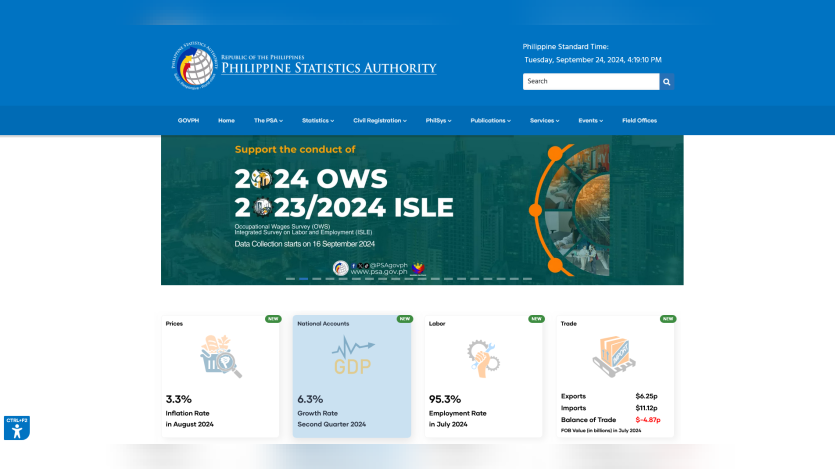Click the Imports label
The image size is (835, 469).
pos(574,408)
